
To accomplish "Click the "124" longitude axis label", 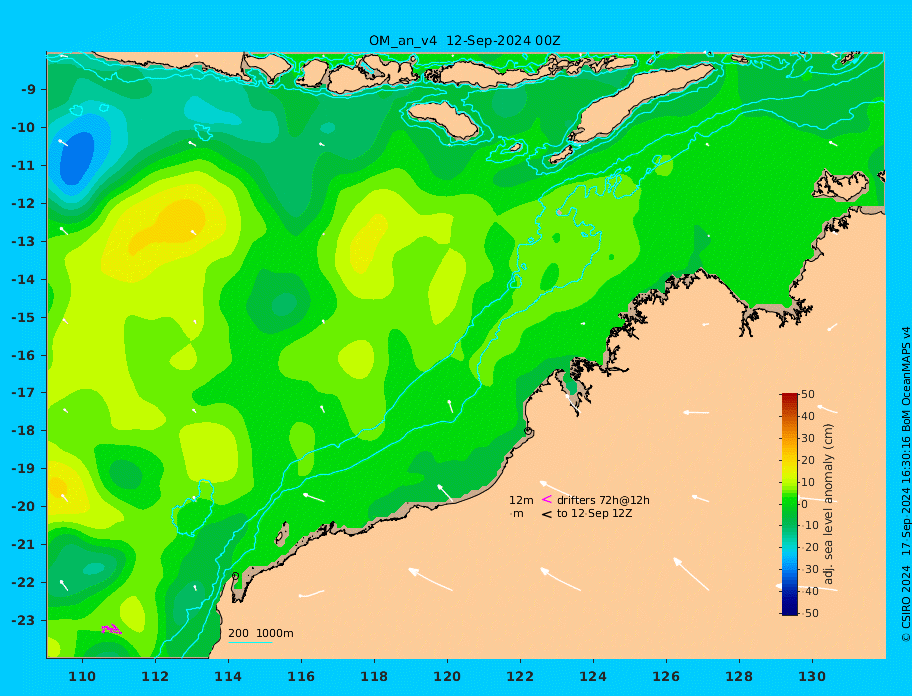I will (x=593, y=677).
